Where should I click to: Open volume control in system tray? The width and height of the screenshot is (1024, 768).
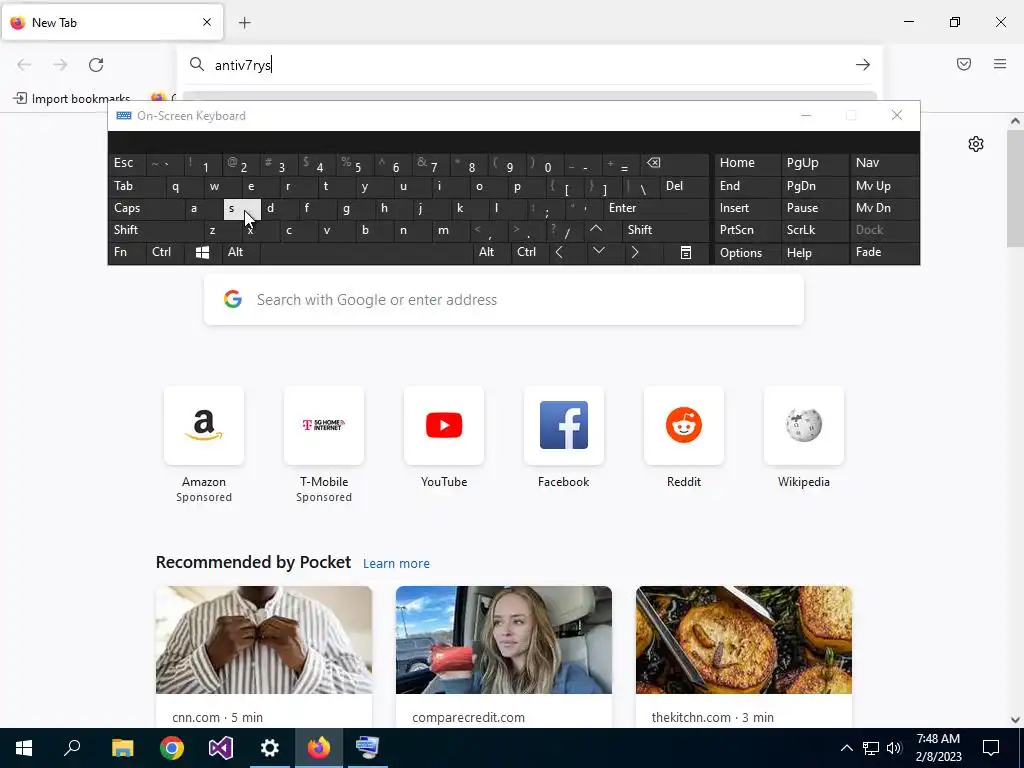click(x=894, y=748)
